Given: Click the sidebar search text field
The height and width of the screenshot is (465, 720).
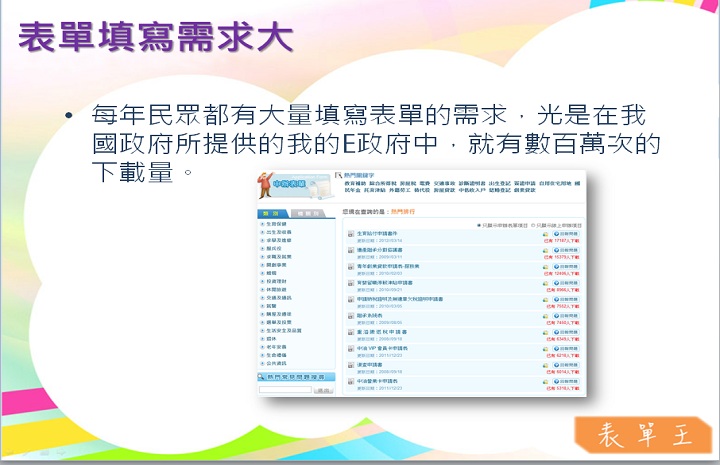Looking at the screenshot, I should (x=284, y=390).
